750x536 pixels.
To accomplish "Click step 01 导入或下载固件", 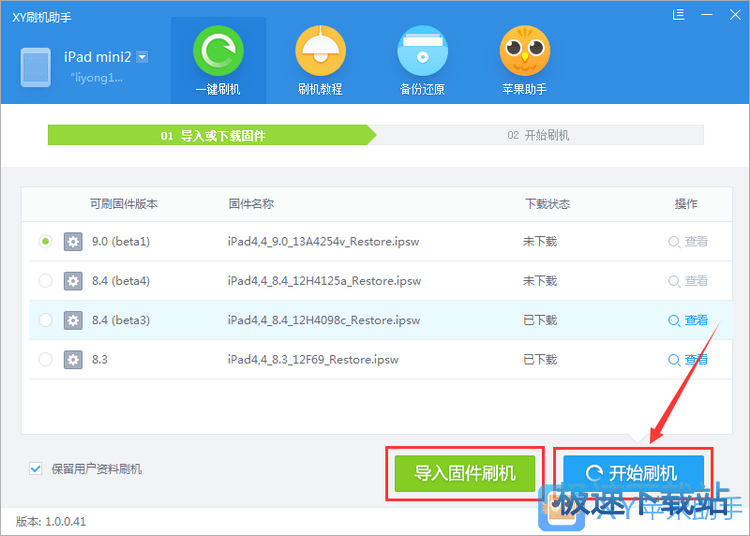I will [x=212, y=135].
